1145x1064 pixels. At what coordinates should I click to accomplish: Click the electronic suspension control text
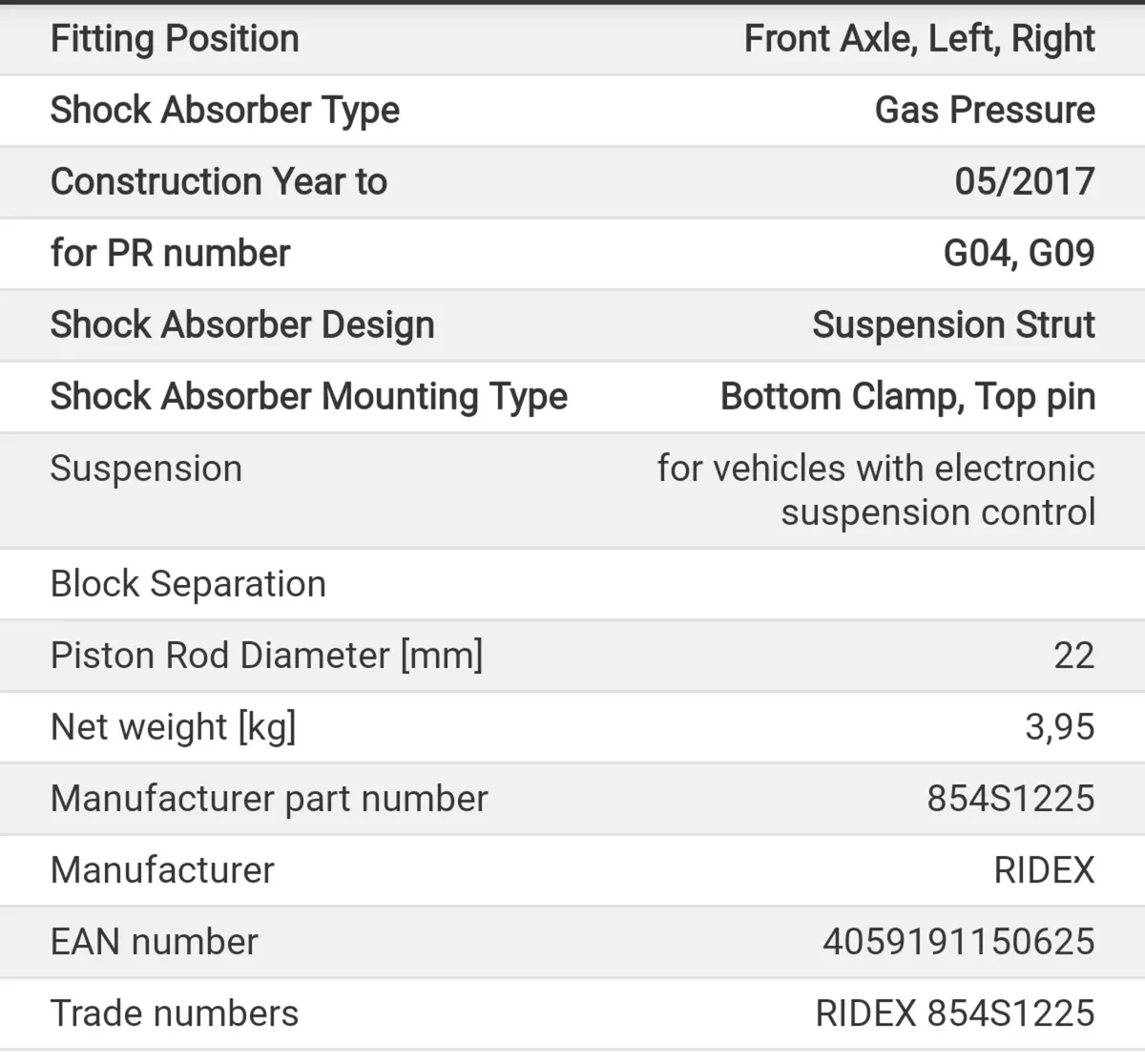pyautogui.click(x=875, y=490)
